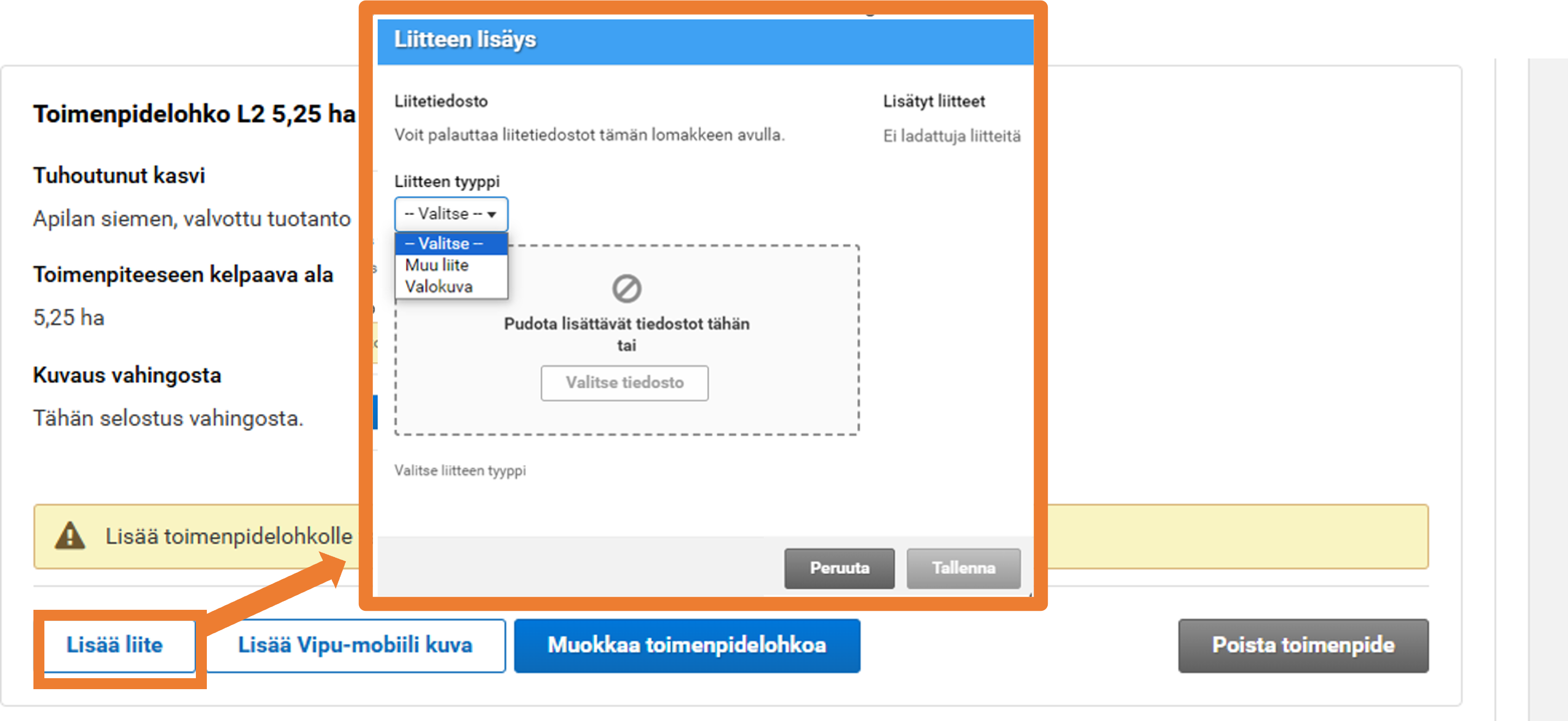Click the prohibited circle icon in drop zone
This screenshot has width=1568, height=721.
626,288
